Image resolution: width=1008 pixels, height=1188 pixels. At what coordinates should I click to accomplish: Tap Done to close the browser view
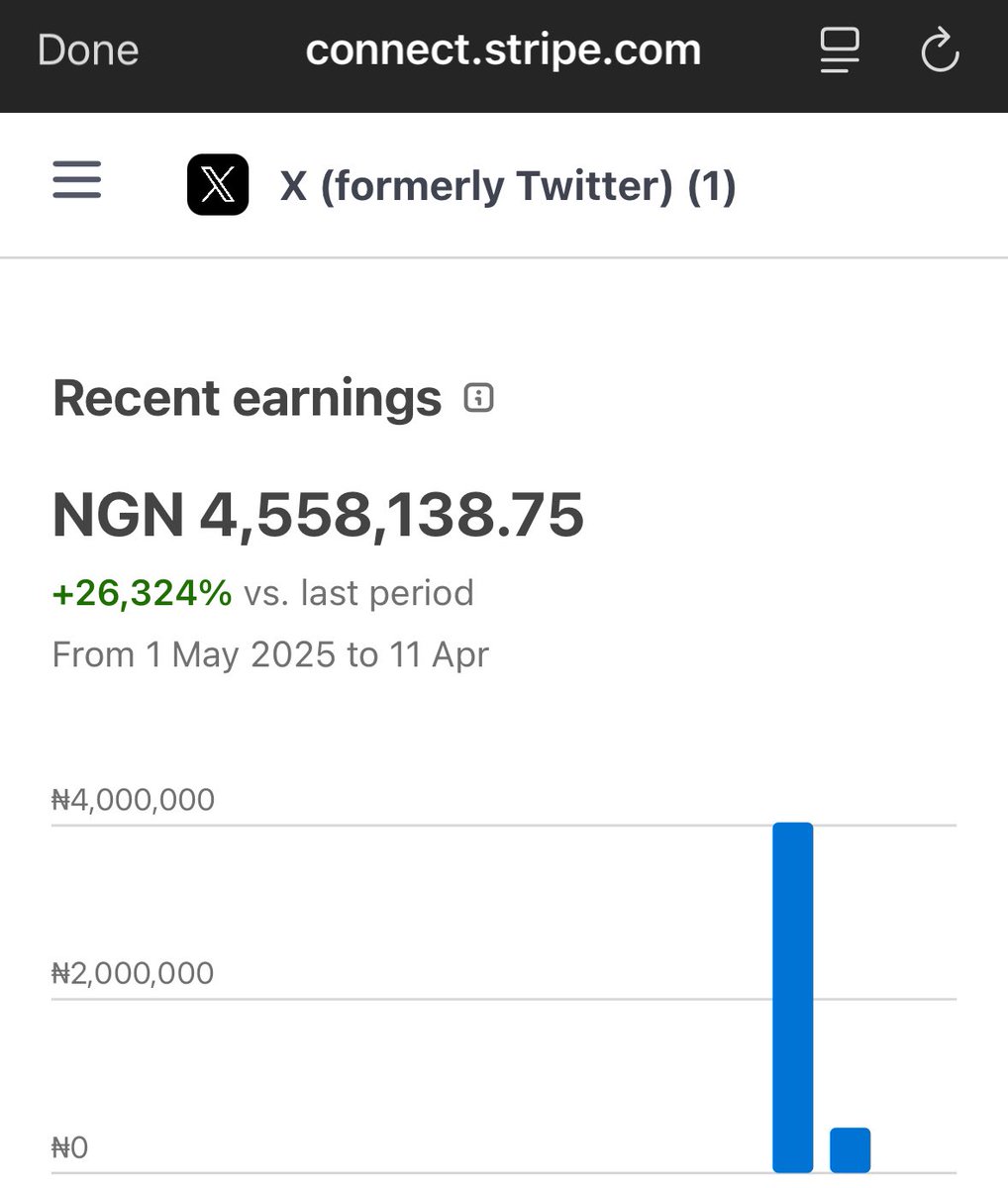click(88, 50)
